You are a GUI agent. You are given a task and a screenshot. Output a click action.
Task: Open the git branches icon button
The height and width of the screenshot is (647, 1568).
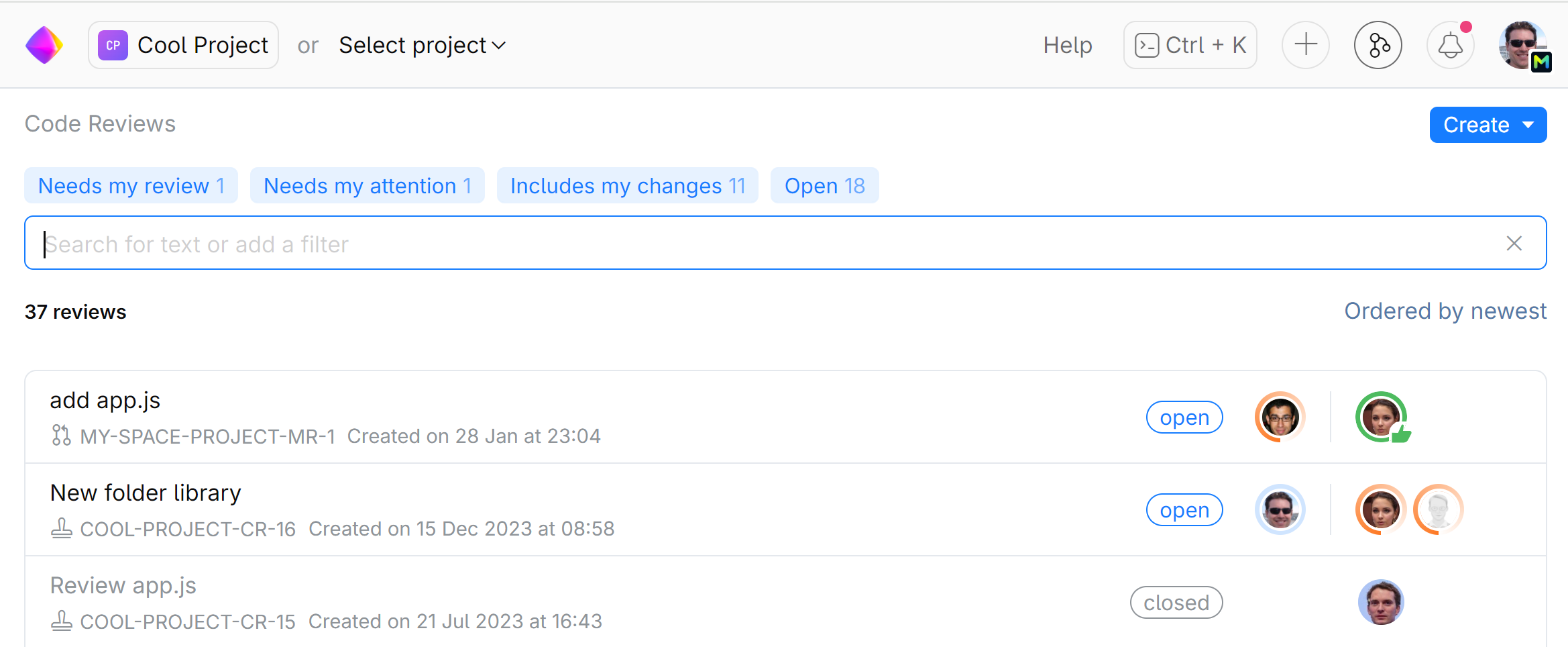[x=1378, y=45]
